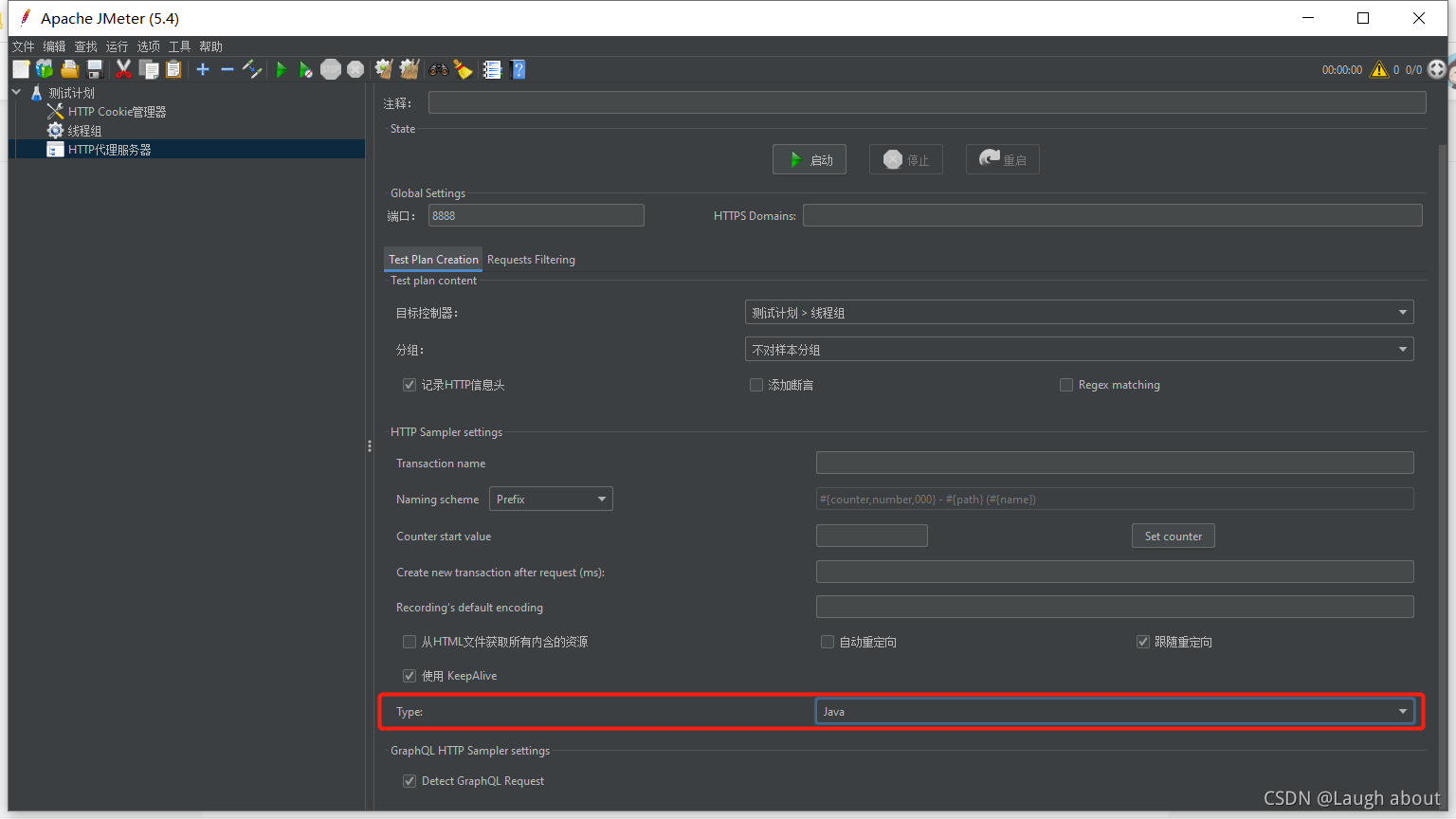
Task: Open Naming scheme Prefix dropdown
Action: 551,499
